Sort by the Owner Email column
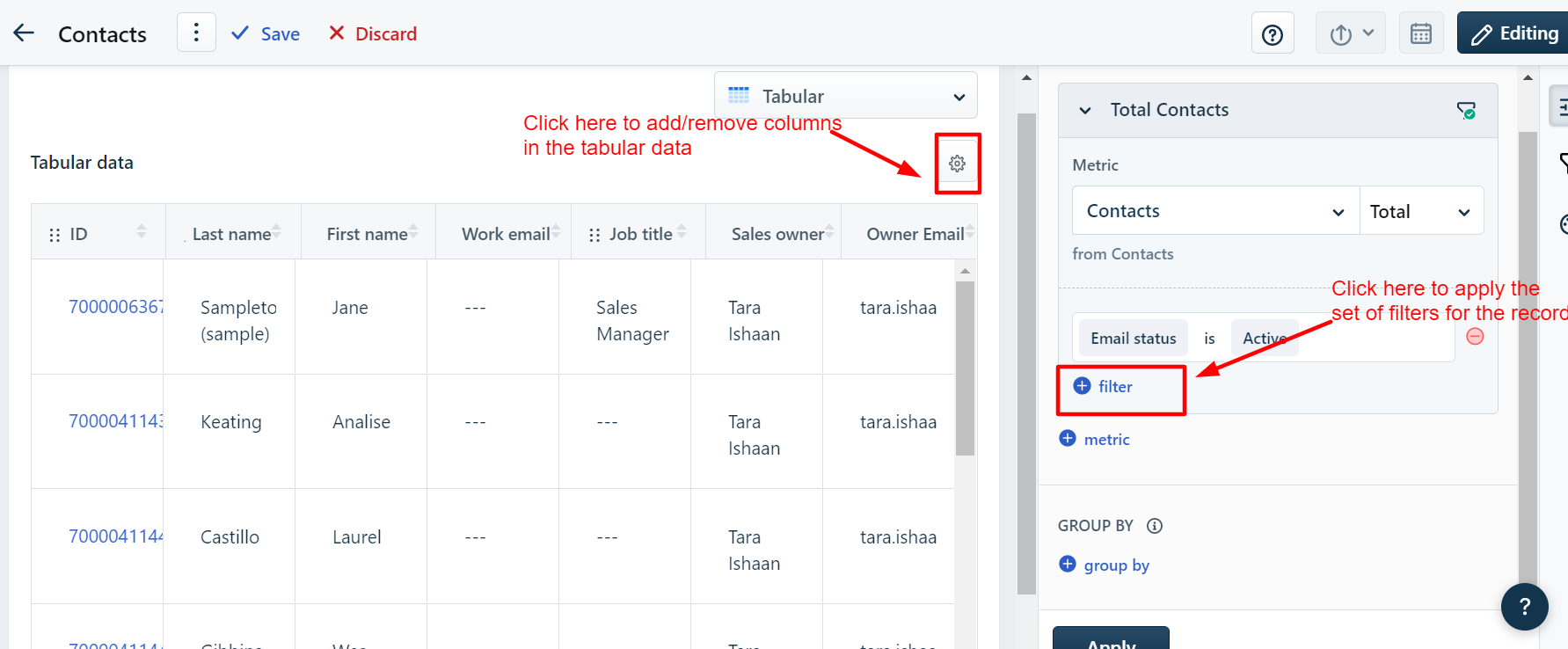This screenshot has height=649, width=1568. [x=969, y=231]
